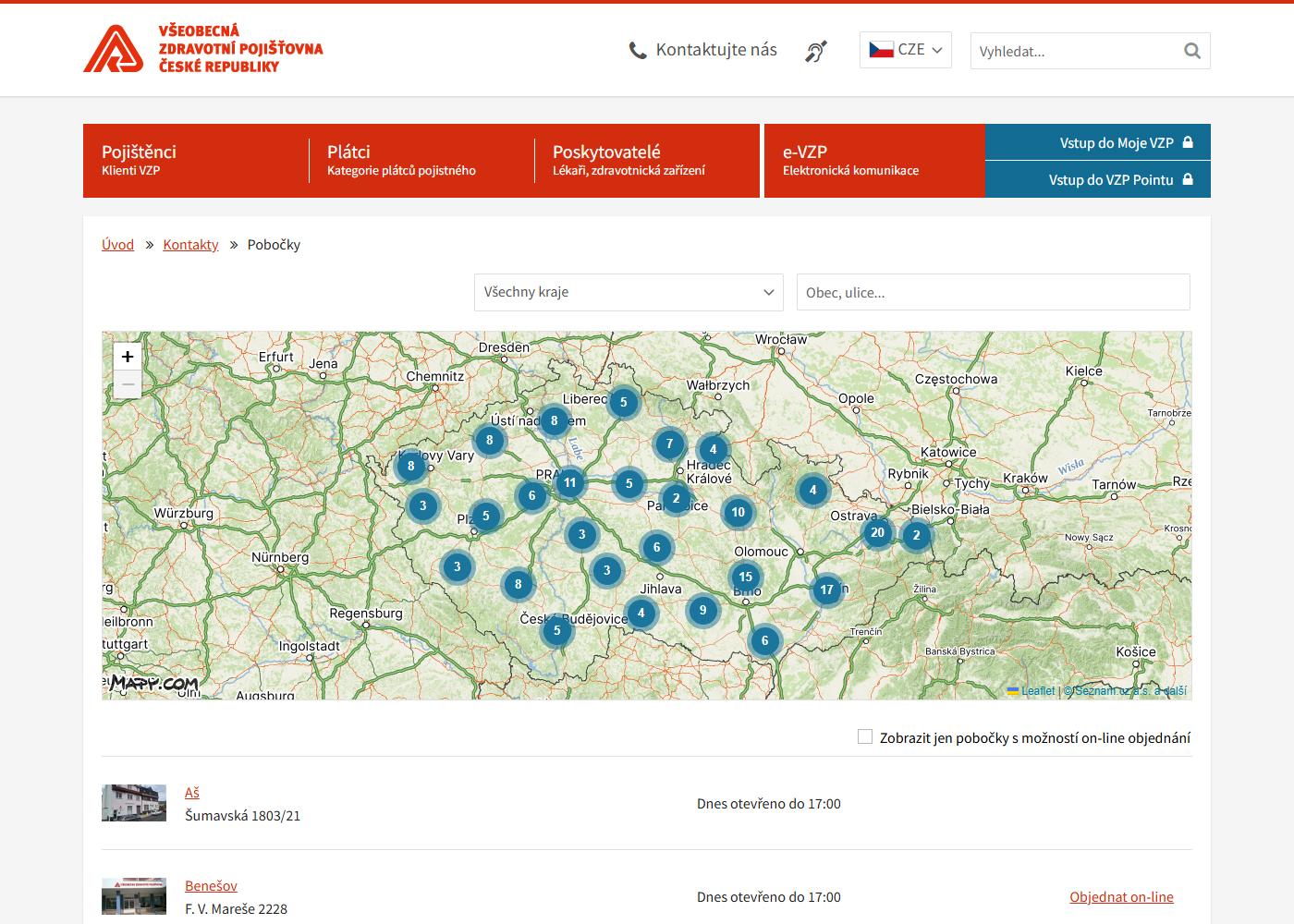Open the CZE language dropdown
The image size is (1294, 924).
(906, 50)
